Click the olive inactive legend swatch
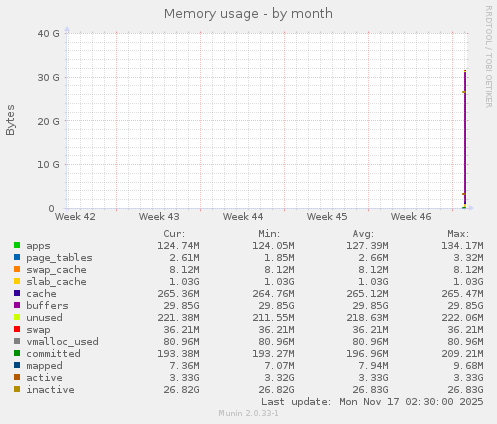Screen dimensions: 497x424 [x=17, y=389]
